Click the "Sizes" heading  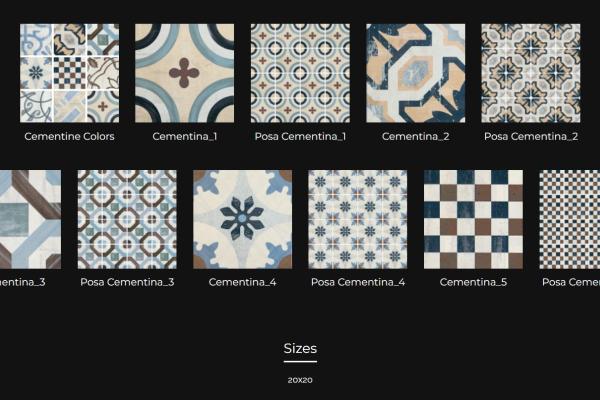[x=300, y=348]
